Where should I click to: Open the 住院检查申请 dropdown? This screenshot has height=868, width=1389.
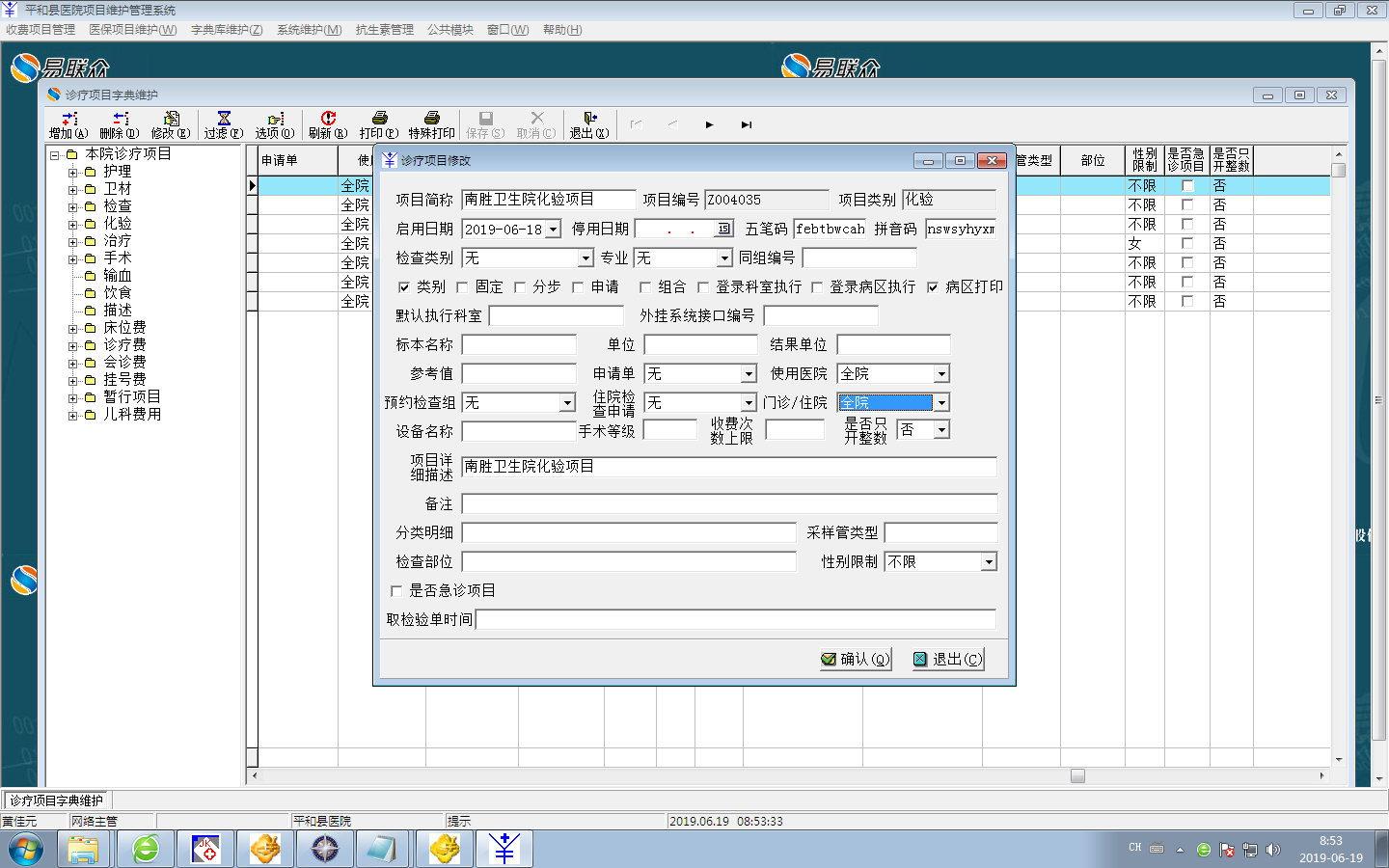pos(749,403)
